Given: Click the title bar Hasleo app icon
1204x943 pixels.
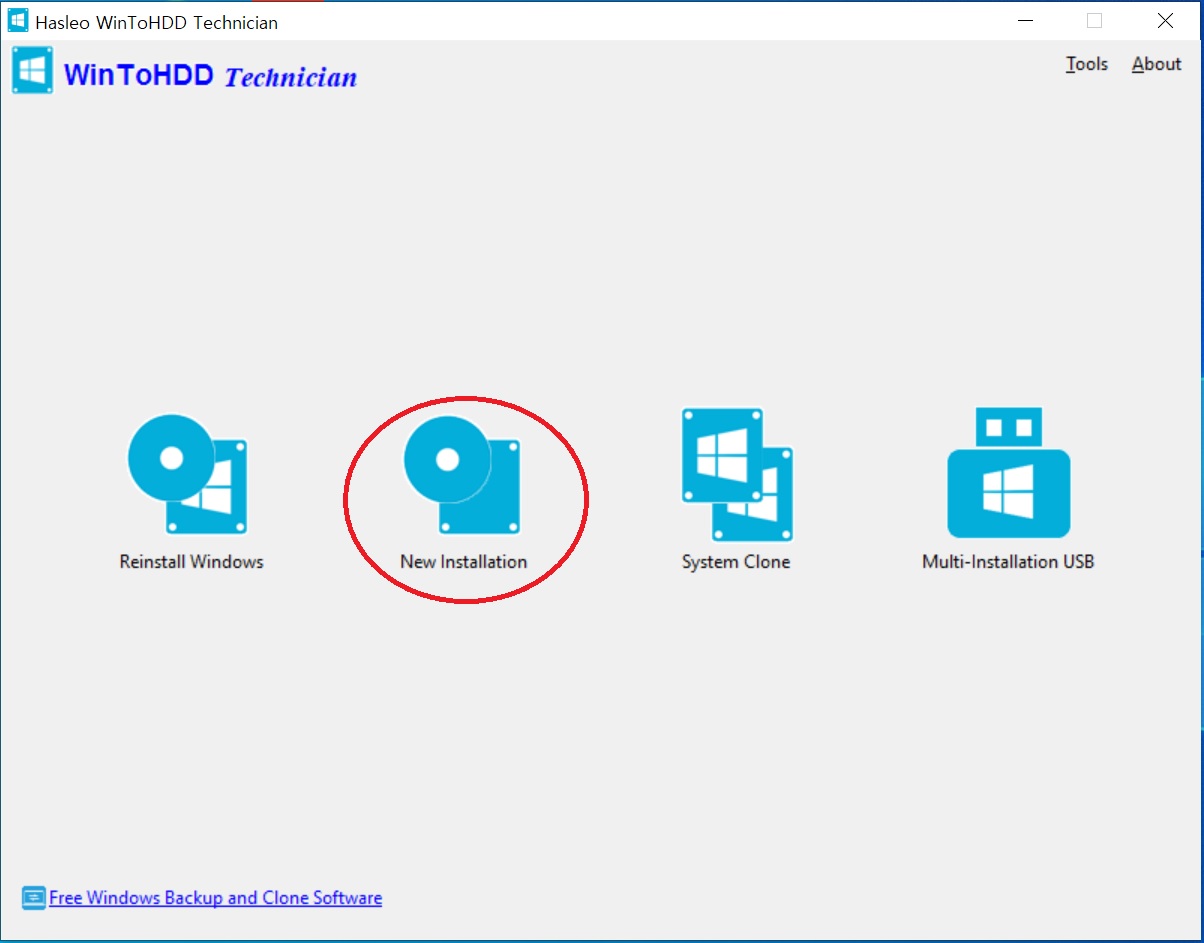Looking at the screenshot, I should pyautogui.click(x=18, y=21).
